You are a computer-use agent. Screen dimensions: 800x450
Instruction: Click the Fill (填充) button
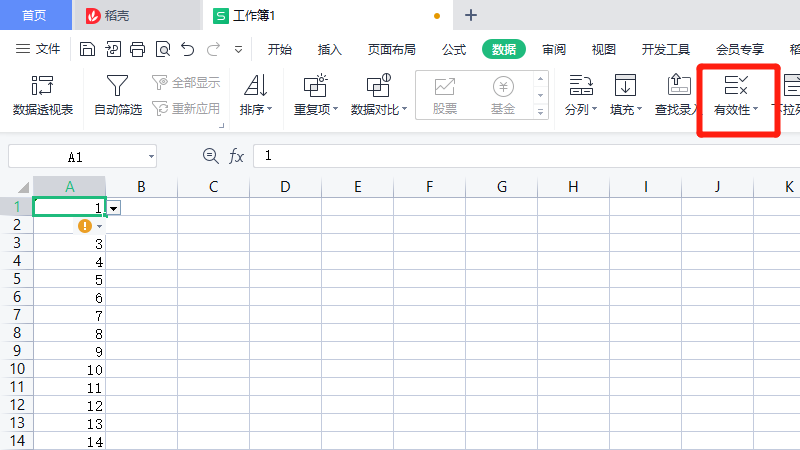(626, 95)
